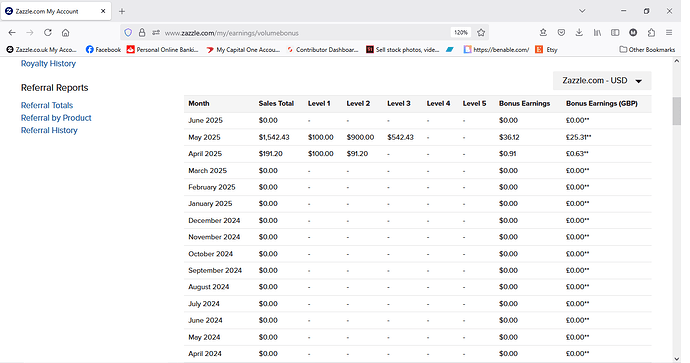Open the benable.com bookmark
This screenshot has height=363, width=690.
496,50
